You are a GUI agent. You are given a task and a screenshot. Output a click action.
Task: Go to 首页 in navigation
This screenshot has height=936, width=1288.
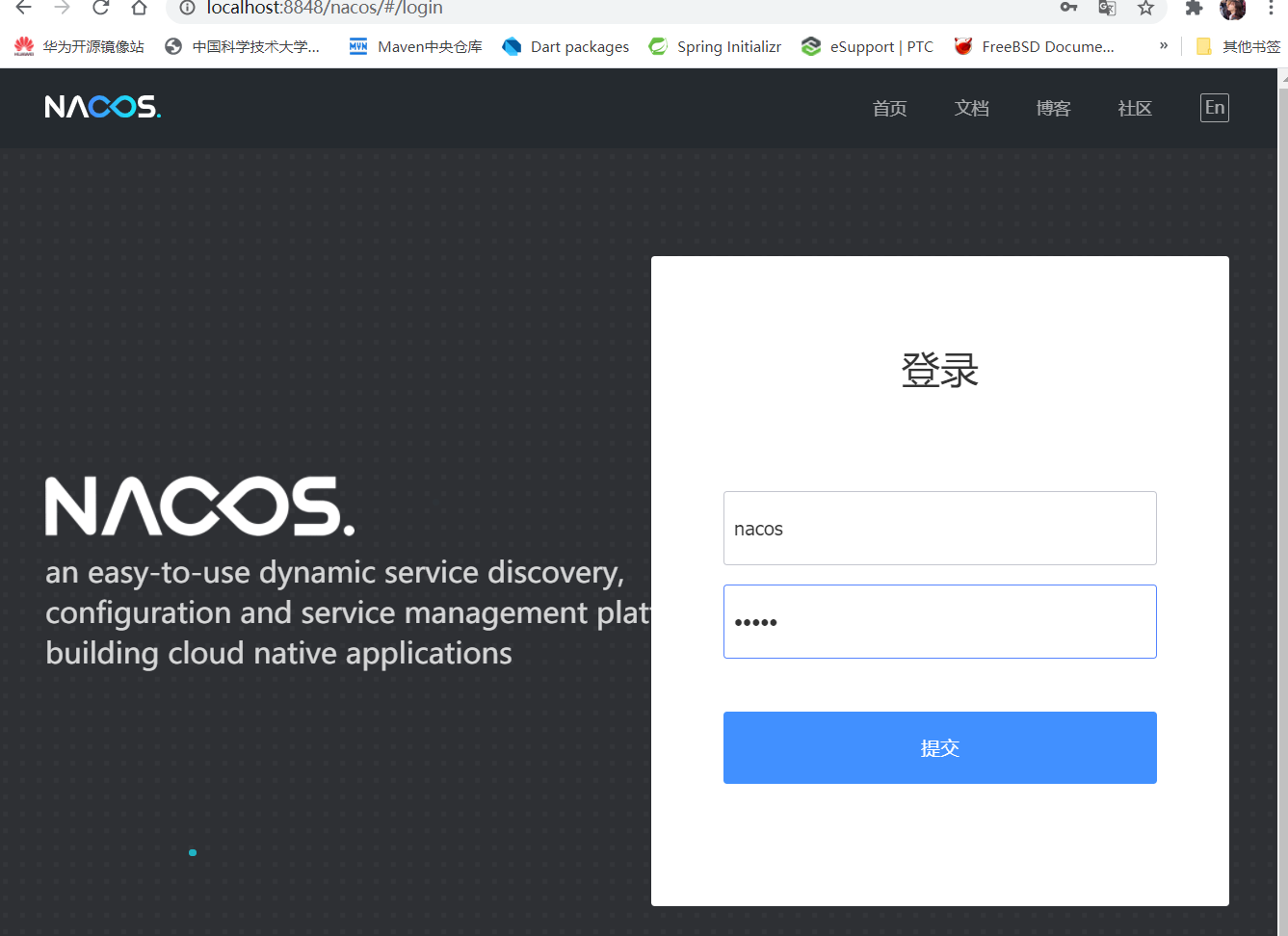(x=889, y=108)
